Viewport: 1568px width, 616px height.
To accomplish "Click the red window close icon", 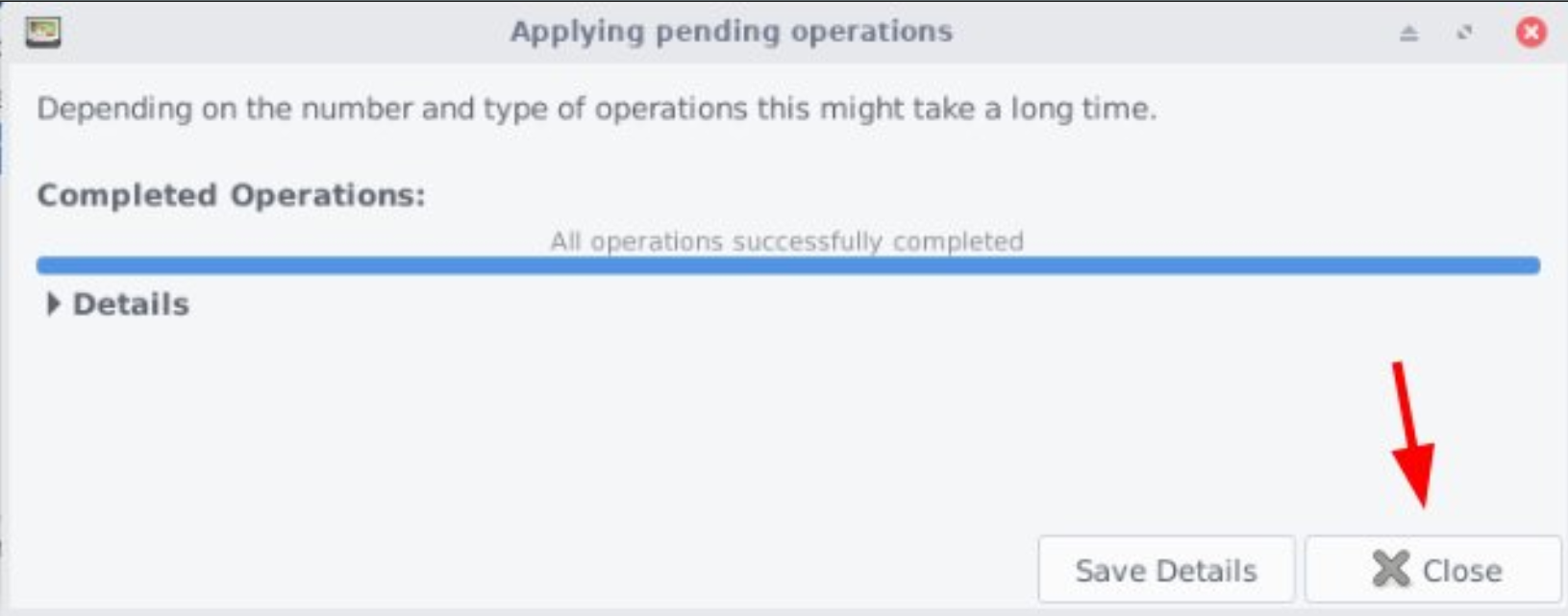I will point(1531,33).
